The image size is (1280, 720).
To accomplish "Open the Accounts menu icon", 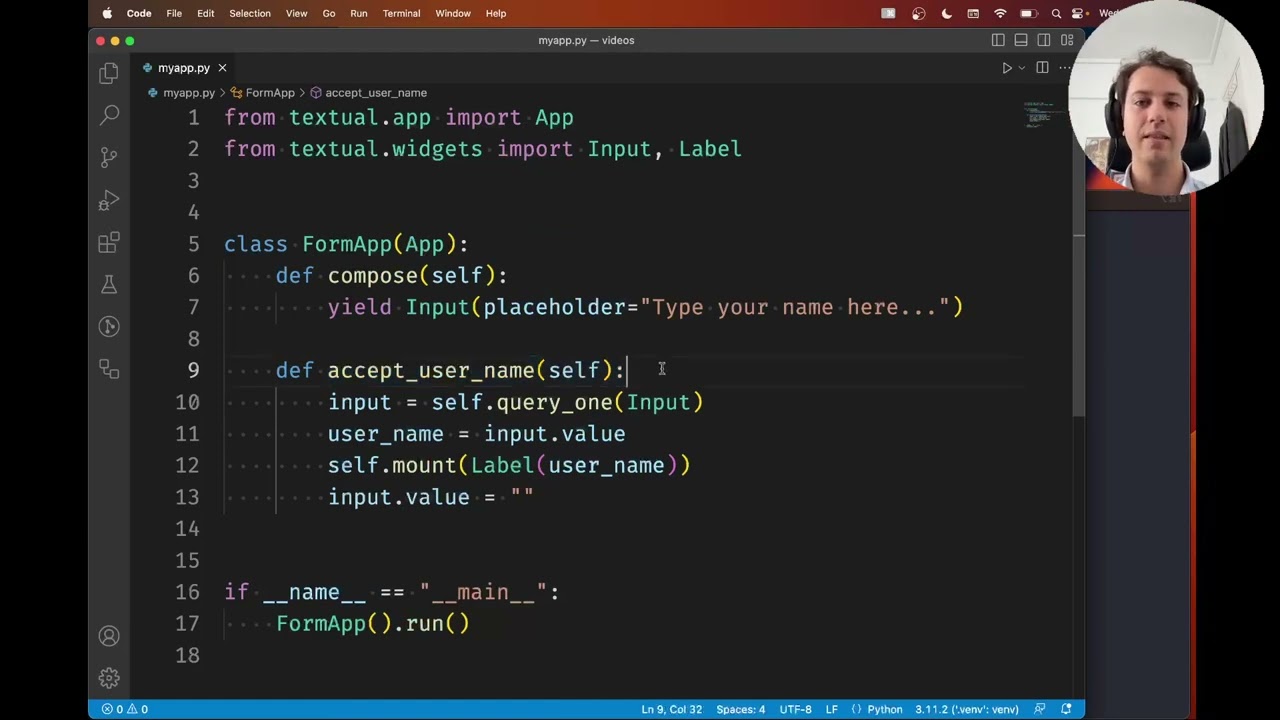I will tap(109, 636).
